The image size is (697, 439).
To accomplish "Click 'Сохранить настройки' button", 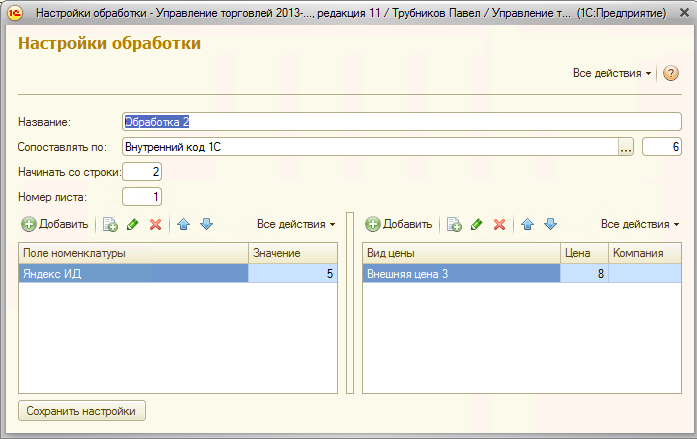I will point(83,410).
